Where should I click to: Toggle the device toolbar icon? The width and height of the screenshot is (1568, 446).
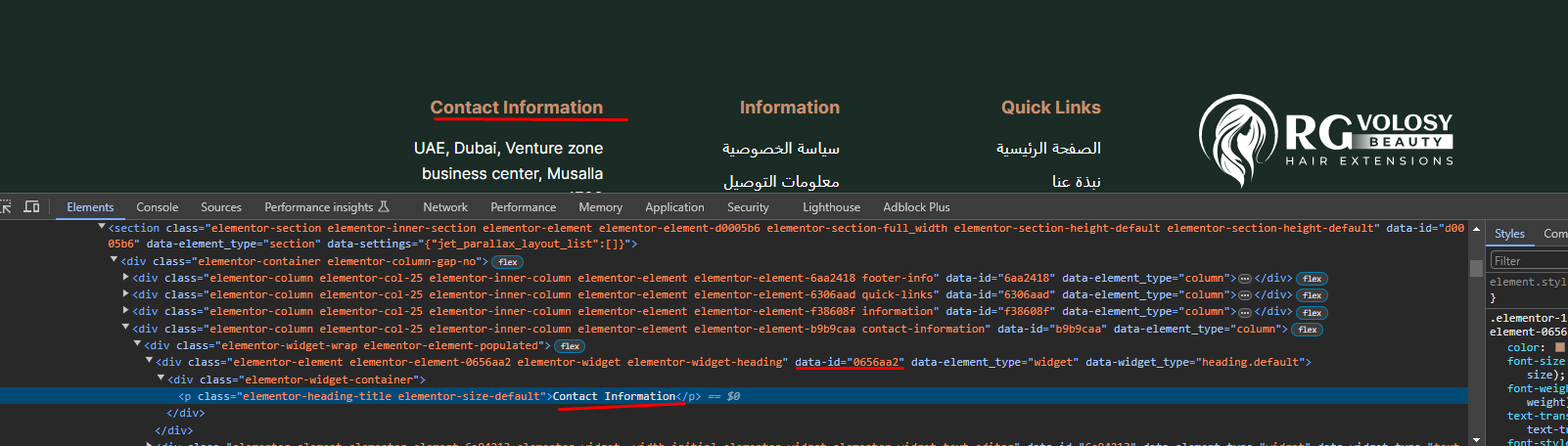[x=31, y=206]
